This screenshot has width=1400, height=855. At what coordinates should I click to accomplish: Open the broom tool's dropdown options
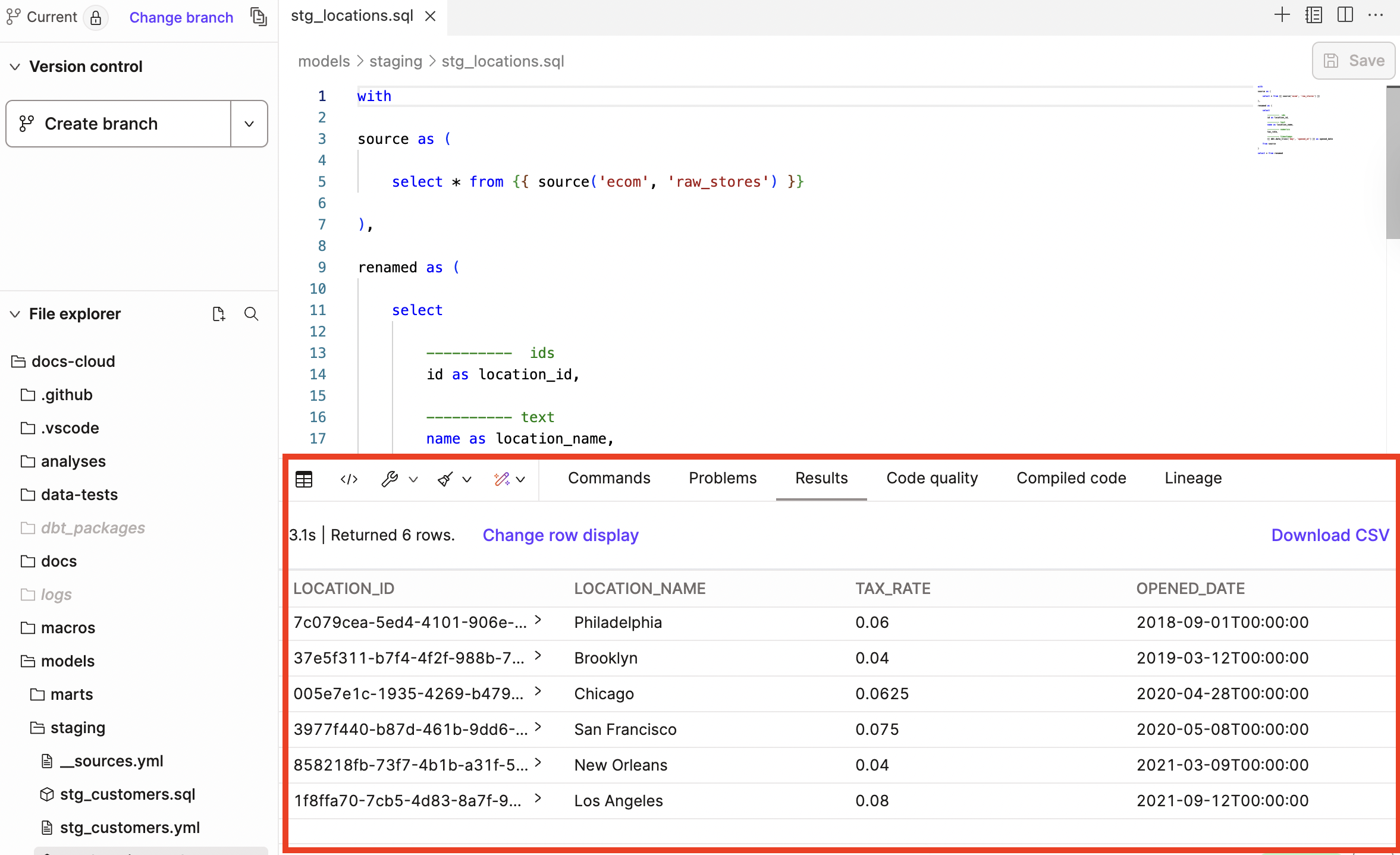point(467,479)
